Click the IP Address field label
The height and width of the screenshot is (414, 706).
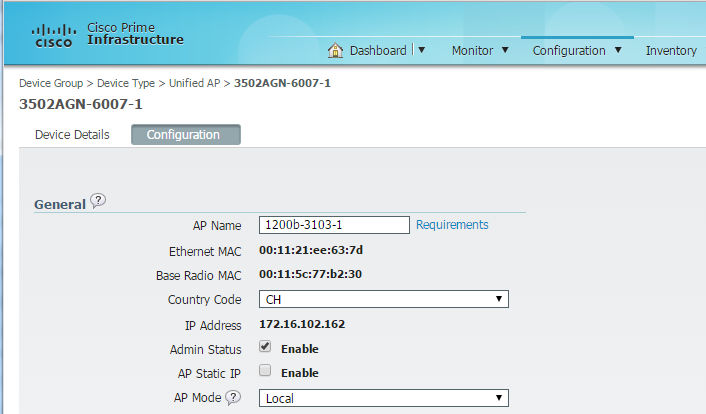coord(213,325)
